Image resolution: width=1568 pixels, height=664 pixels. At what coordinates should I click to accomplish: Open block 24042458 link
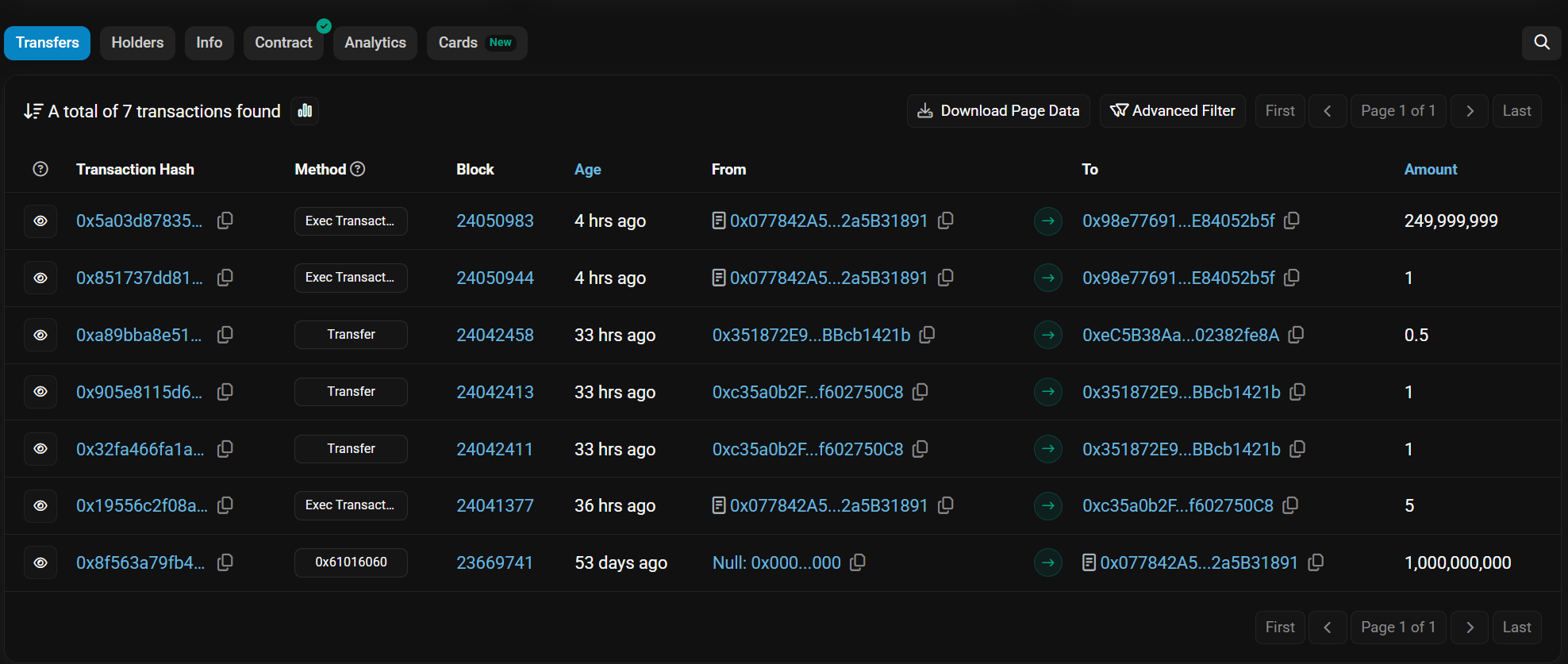click(494, 335)
